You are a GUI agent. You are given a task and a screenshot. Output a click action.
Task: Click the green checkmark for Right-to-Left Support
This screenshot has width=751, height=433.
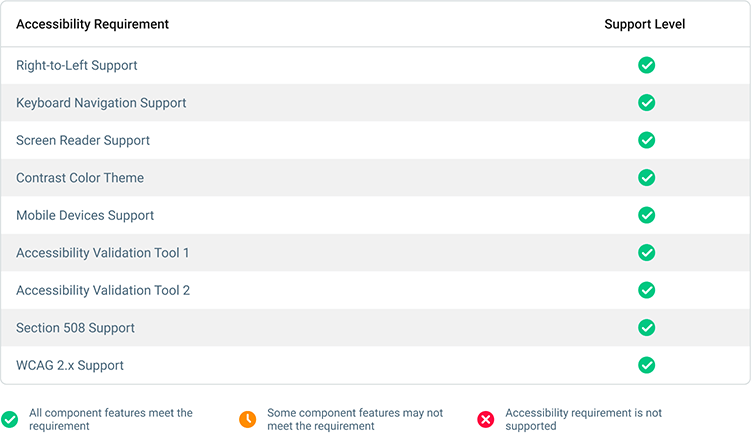pyautogui.click(x=646, y=65)
